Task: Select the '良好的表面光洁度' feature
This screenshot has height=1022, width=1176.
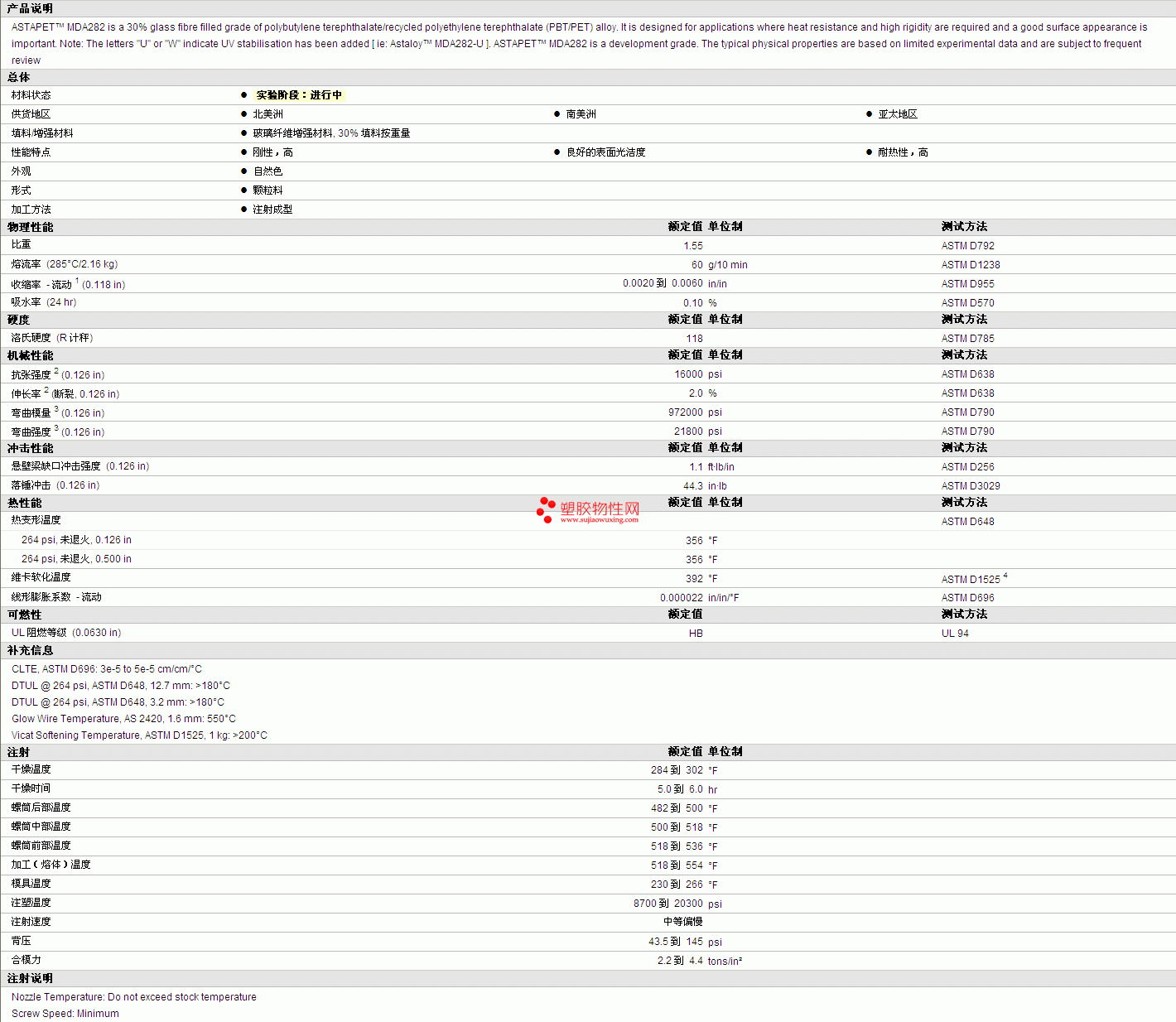Action: tap(605, 152)
